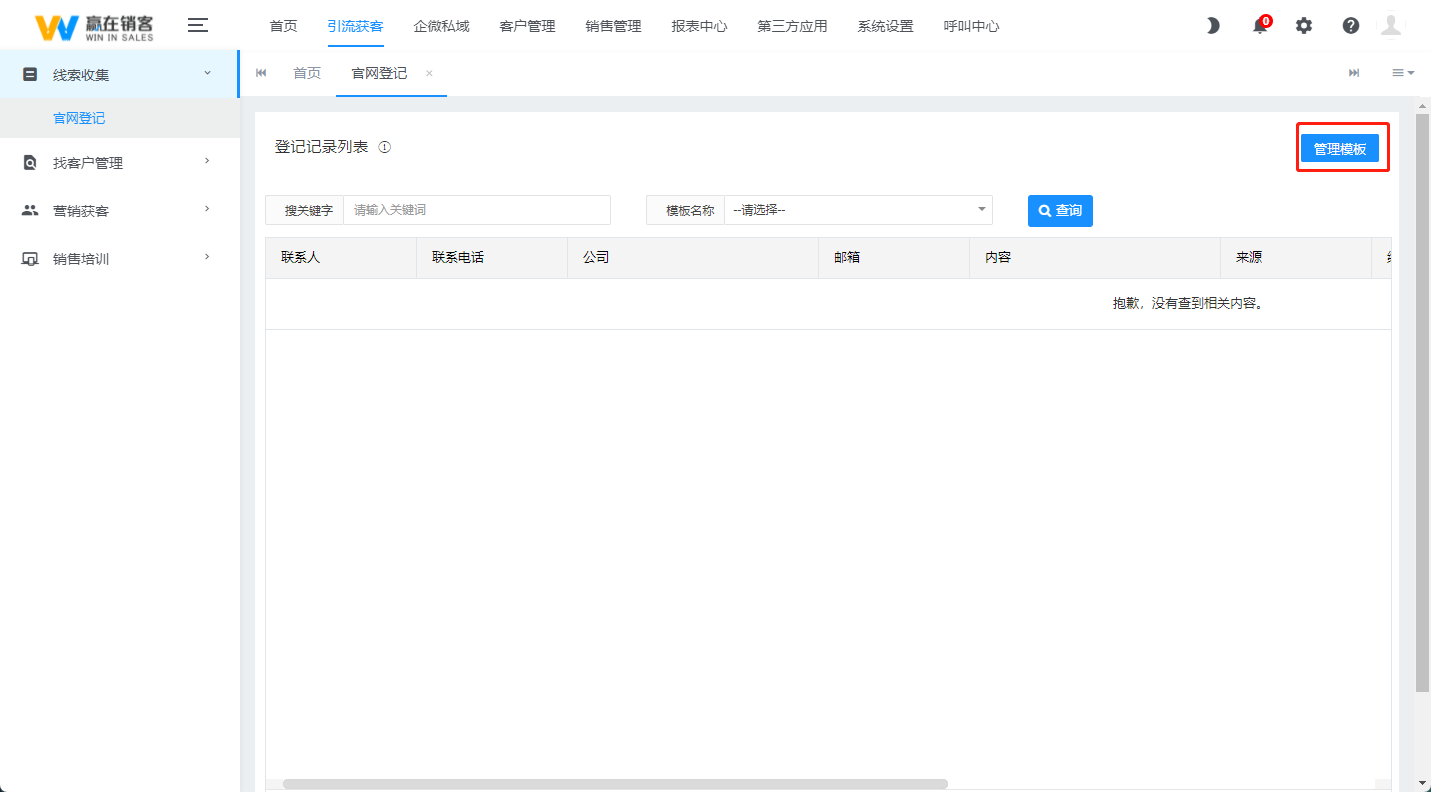The image size is (1431, 792).
Task: Open 销售管理 top menu
Action: (x=613, y=26)
